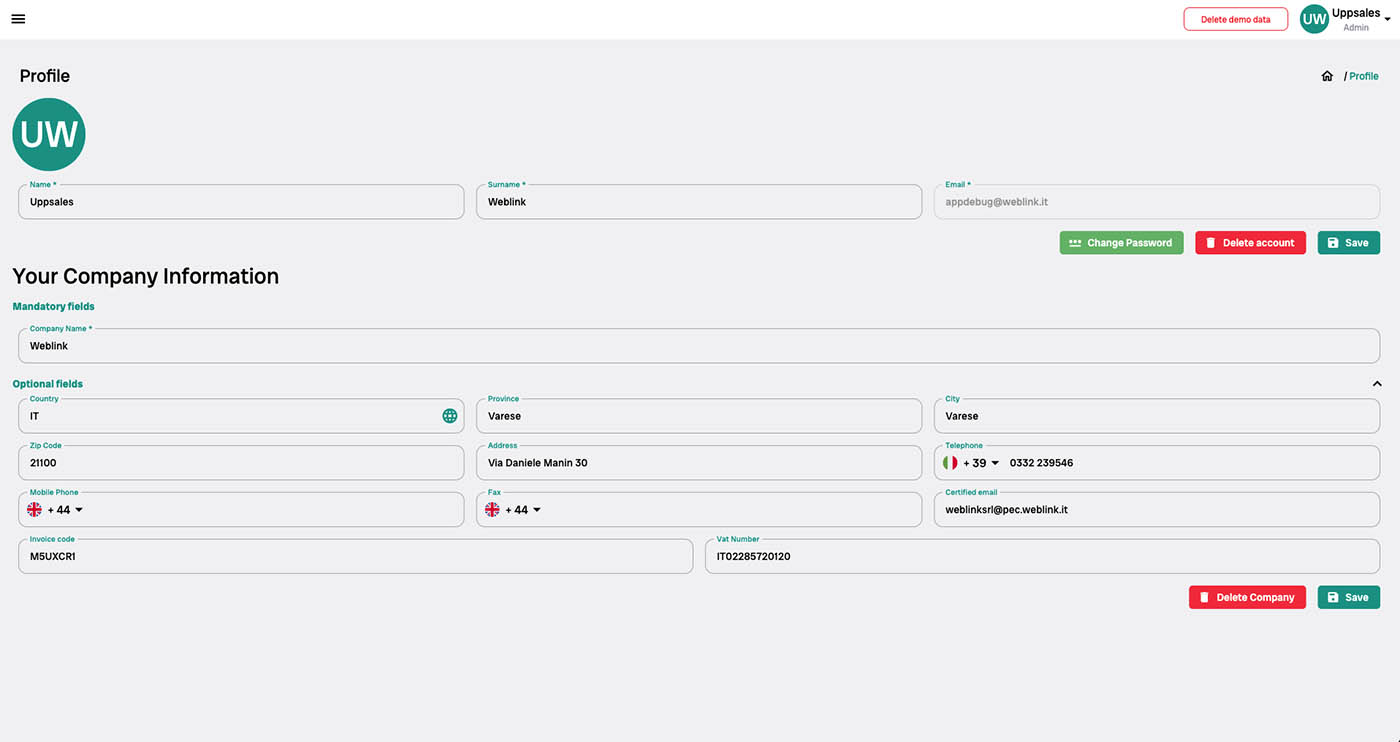Viewport: 1400px width, 742px height.
Task: Save the company information
Action: 1348,597
